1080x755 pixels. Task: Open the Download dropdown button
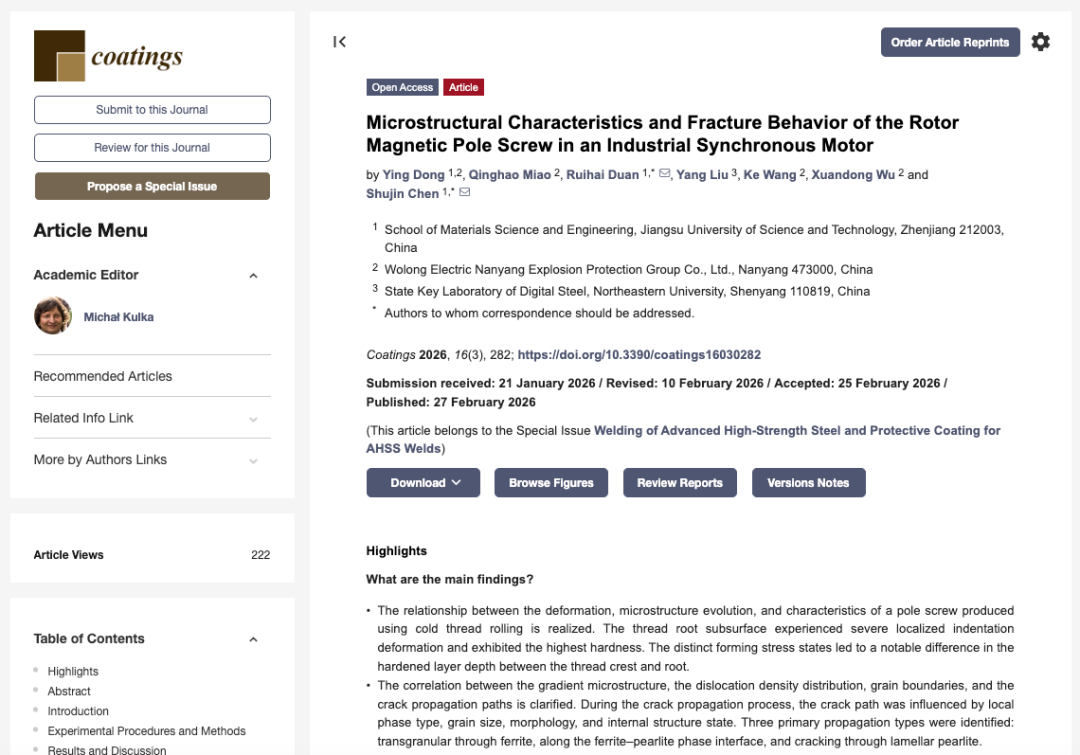coord(423,483)
